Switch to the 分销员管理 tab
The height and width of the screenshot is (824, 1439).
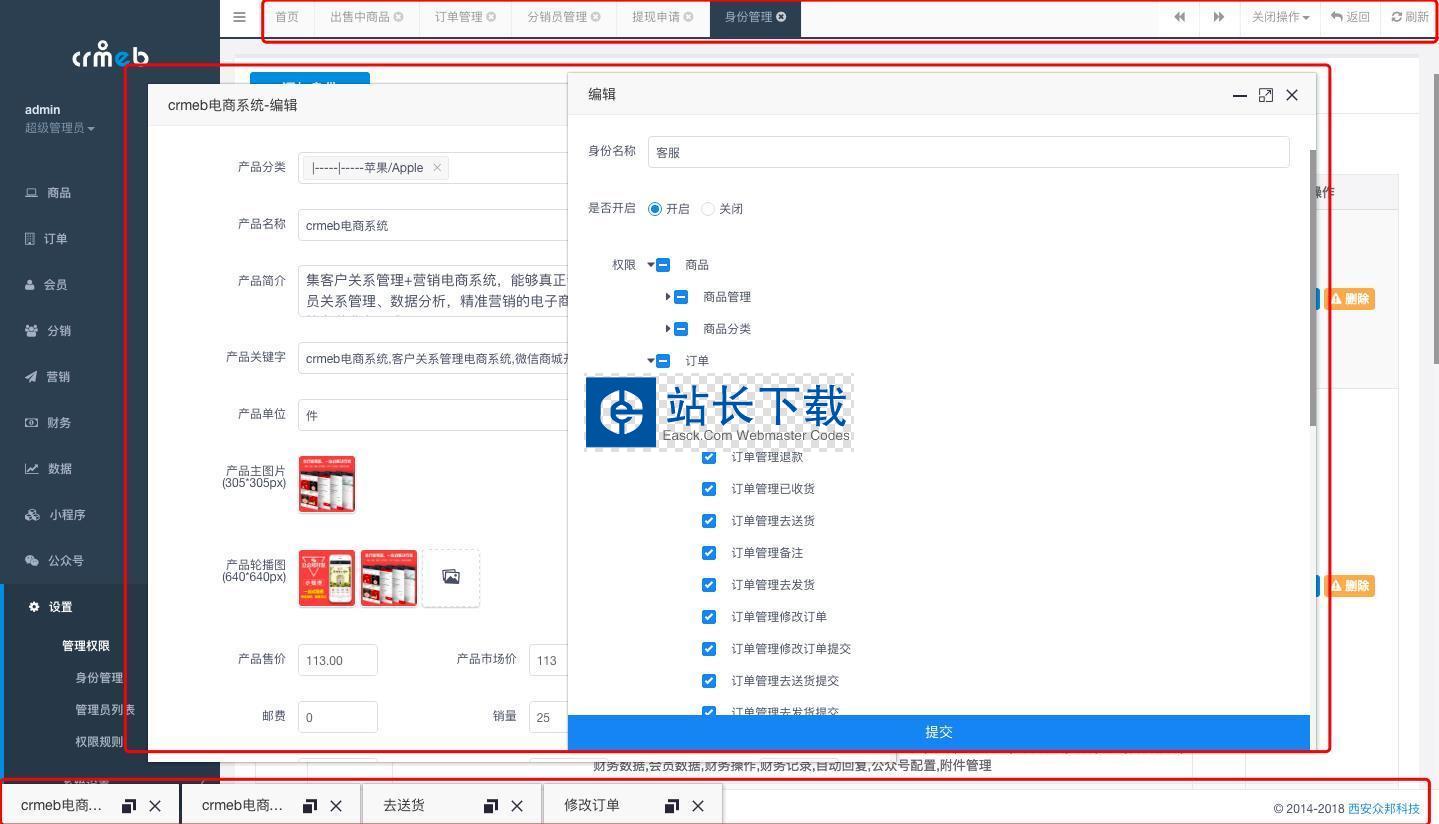[x=557, y=17]
